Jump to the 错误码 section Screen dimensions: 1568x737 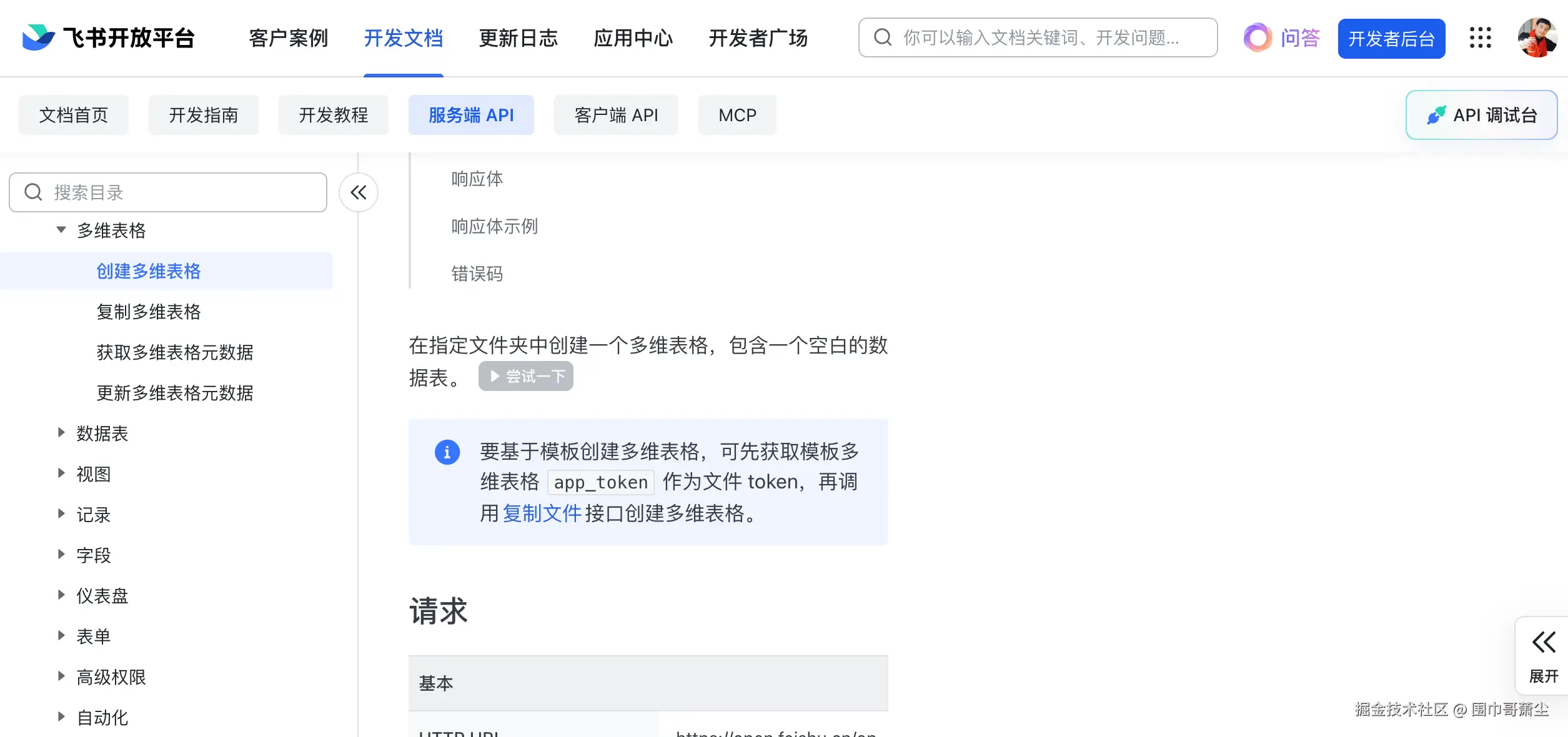click(478, 273)
